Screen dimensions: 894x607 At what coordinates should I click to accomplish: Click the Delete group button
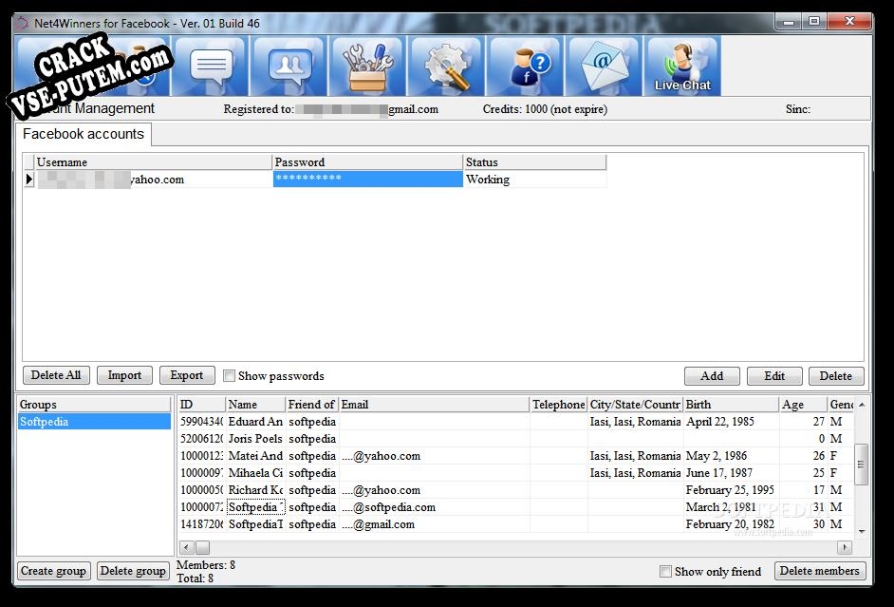pyautogui.click(x=133, y=571)
